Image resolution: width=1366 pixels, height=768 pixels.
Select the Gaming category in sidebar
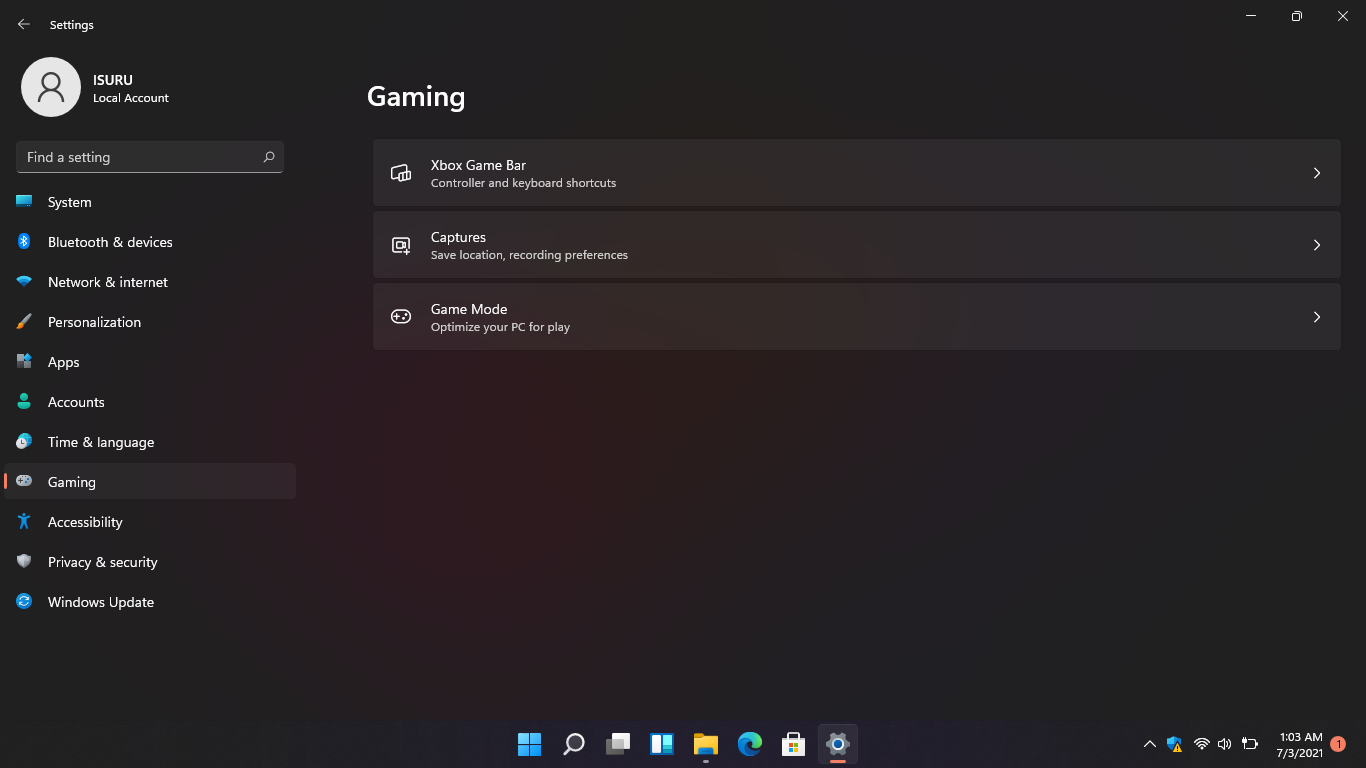click(150, 482)
